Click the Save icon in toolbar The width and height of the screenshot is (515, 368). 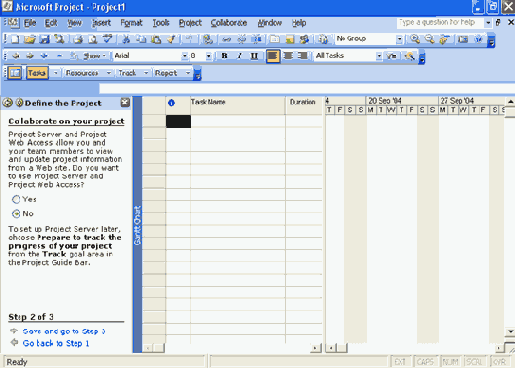[x=44, y=39]
